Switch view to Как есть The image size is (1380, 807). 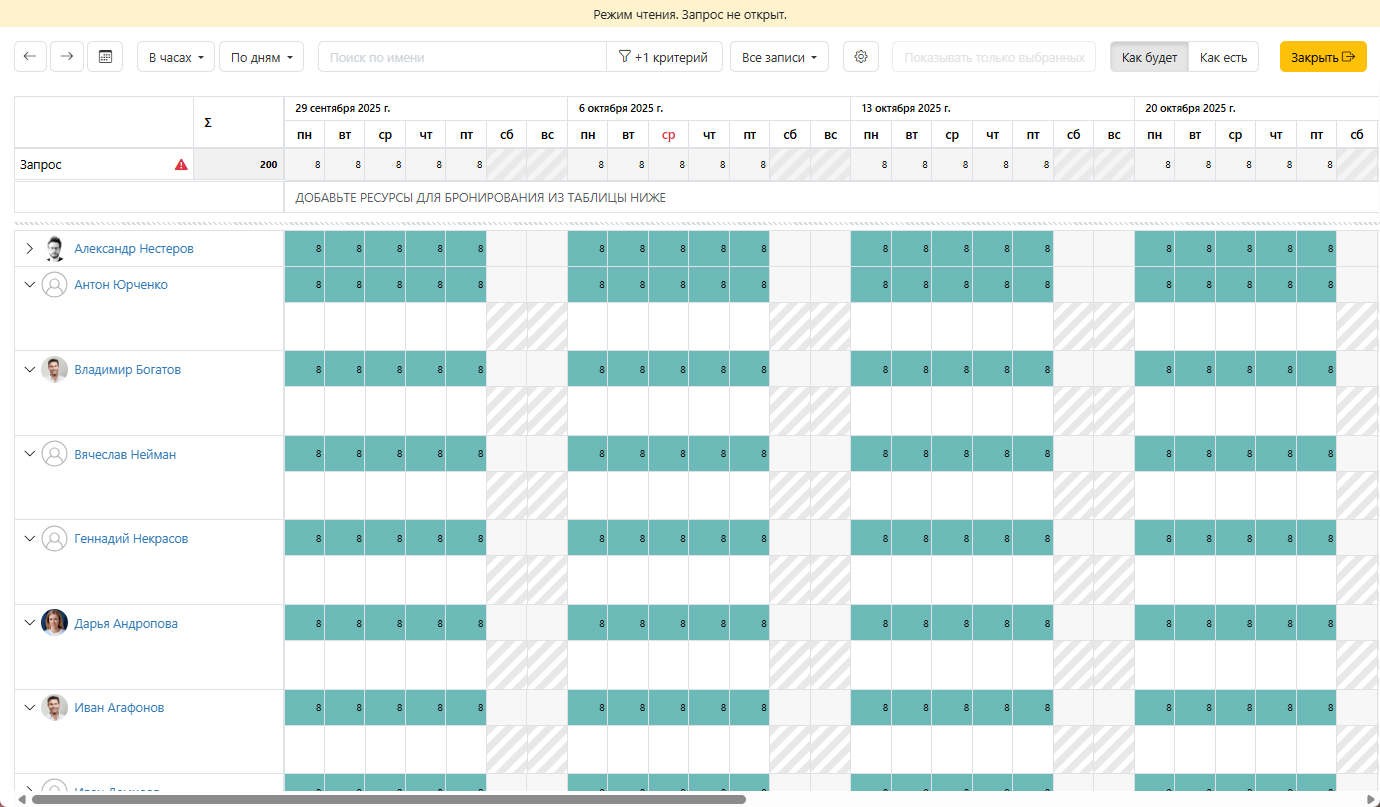coord(1223,57)
